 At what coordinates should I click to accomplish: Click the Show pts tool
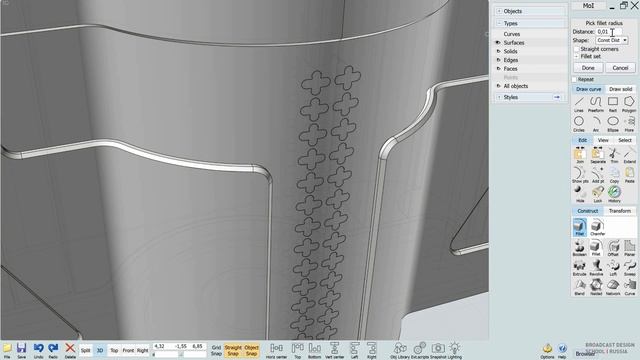click(580, 175)
